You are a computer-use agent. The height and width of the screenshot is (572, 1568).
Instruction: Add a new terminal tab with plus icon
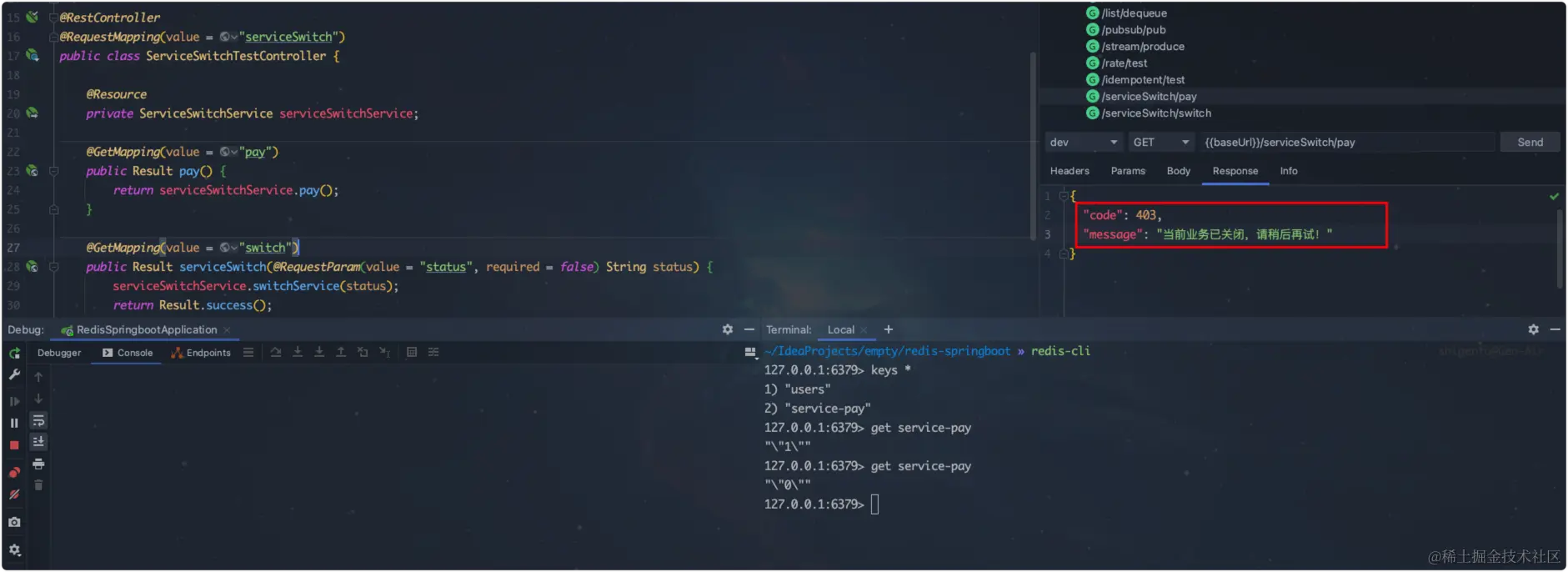coord(889,329)
